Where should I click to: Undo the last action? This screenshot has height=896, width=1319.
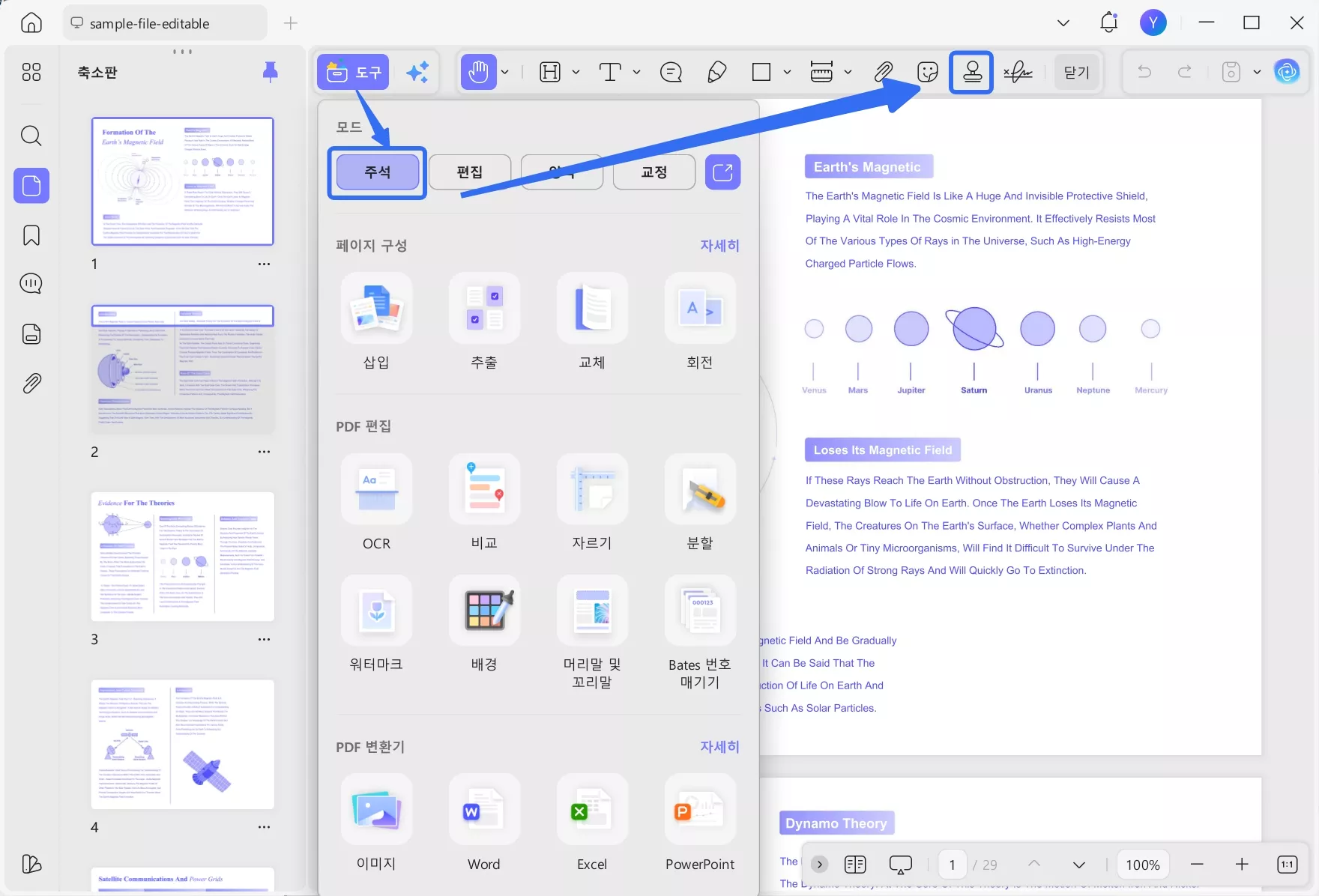pos(1144,72)
